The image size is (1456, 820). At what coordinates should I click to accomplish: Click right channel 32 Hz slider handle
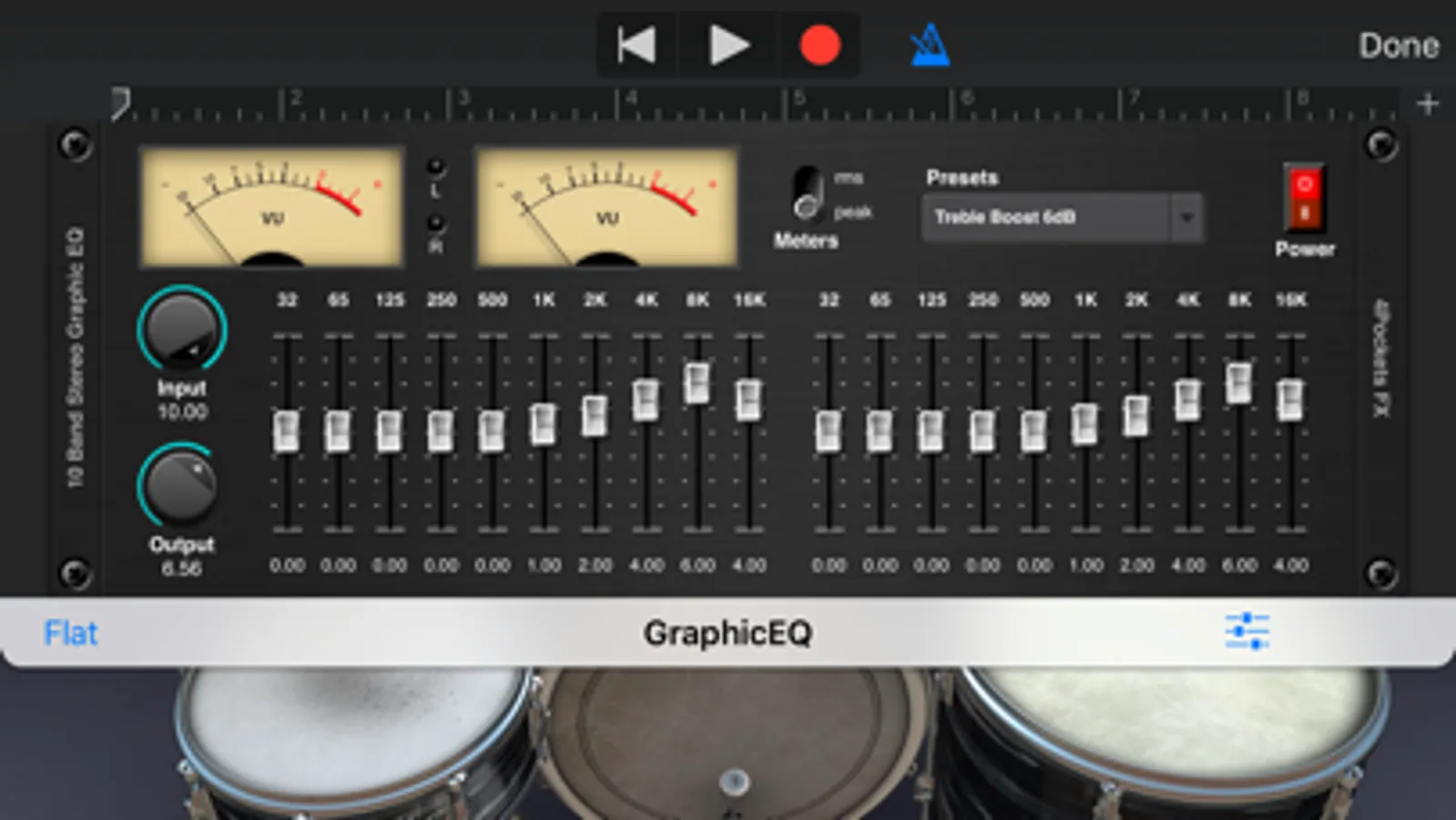(829, 431)
